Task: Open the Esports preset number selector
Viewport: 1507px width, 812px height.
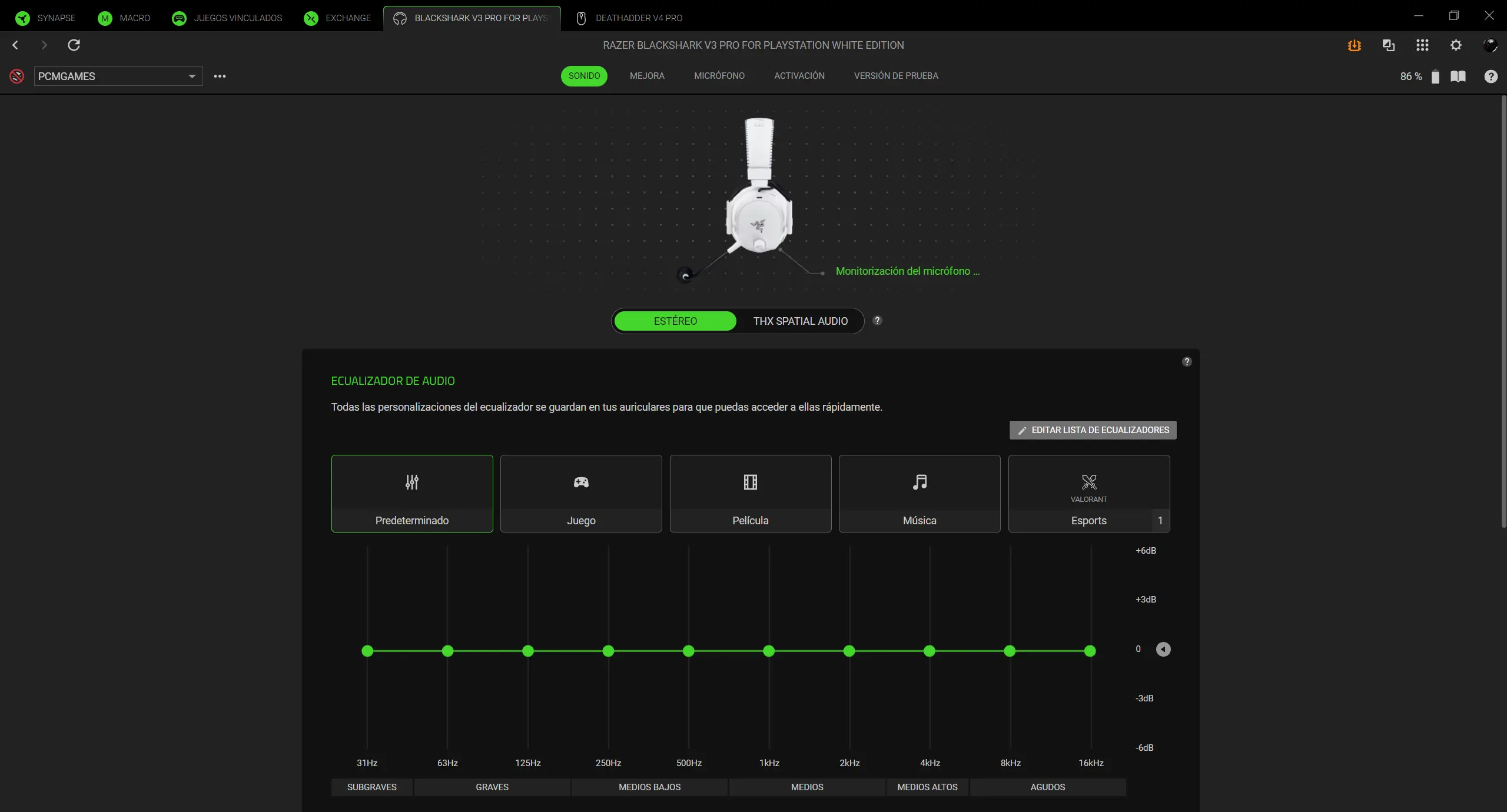Action: 1160,521
